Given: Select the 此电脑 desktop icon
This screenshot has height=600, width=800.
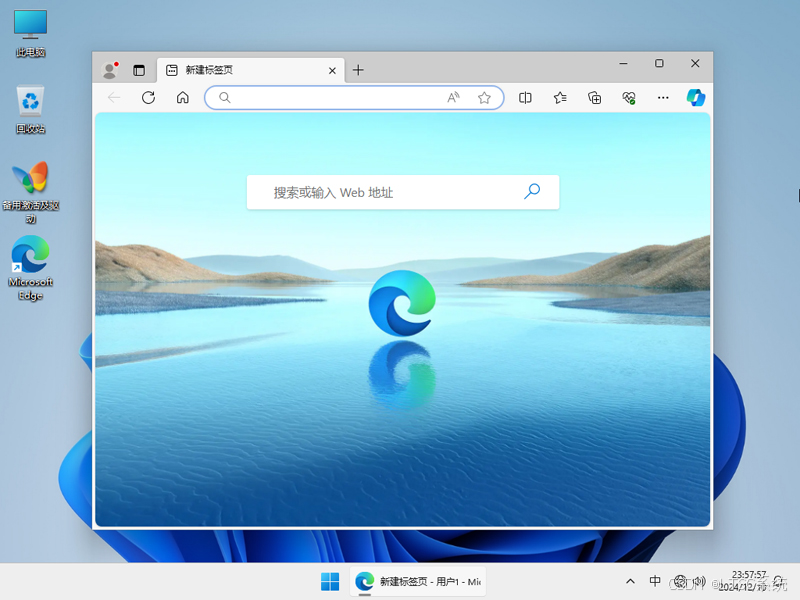Looking at the screenshot, I should click(31, 33).
